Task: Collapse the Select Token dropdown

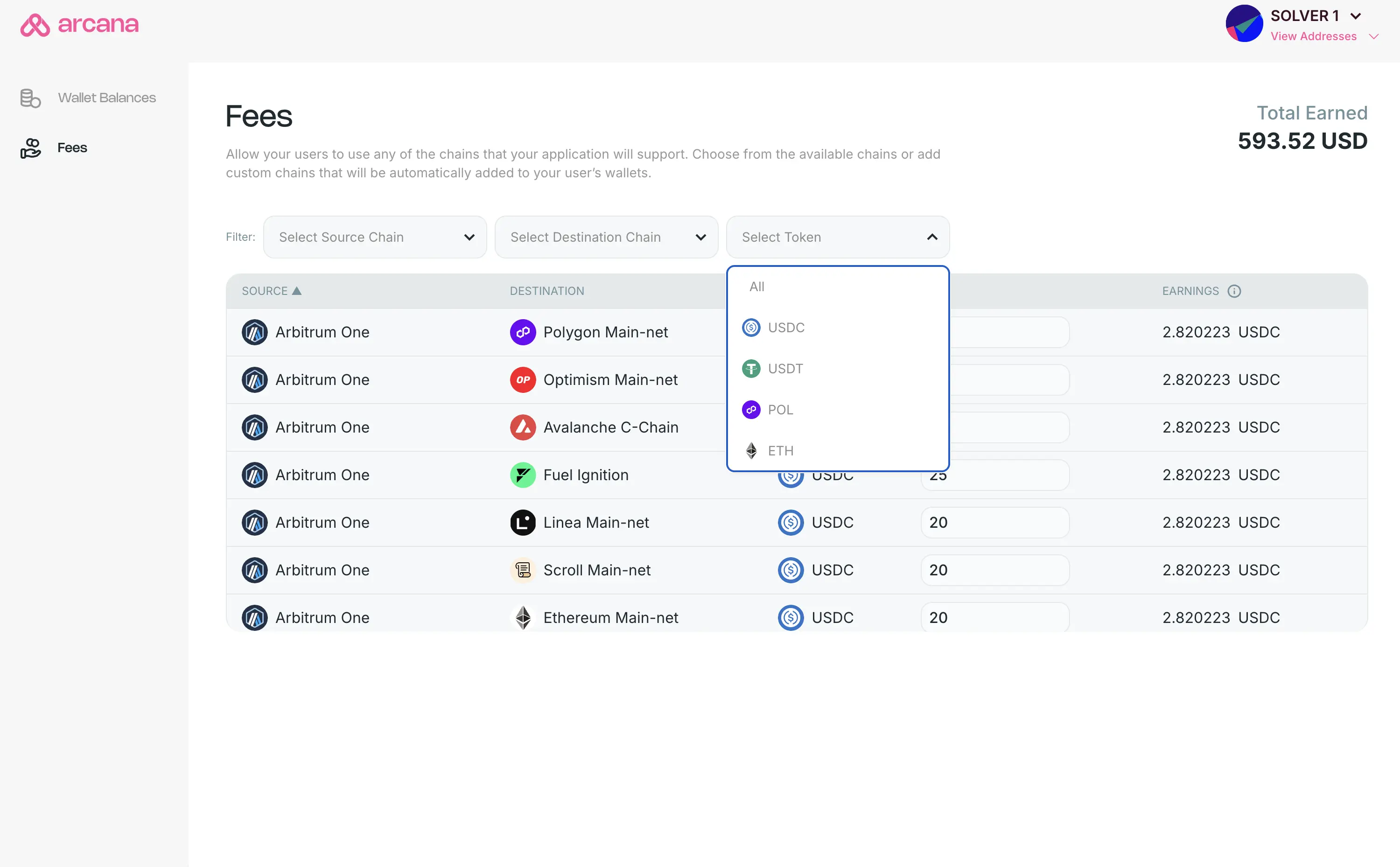Action: [838, 237]
